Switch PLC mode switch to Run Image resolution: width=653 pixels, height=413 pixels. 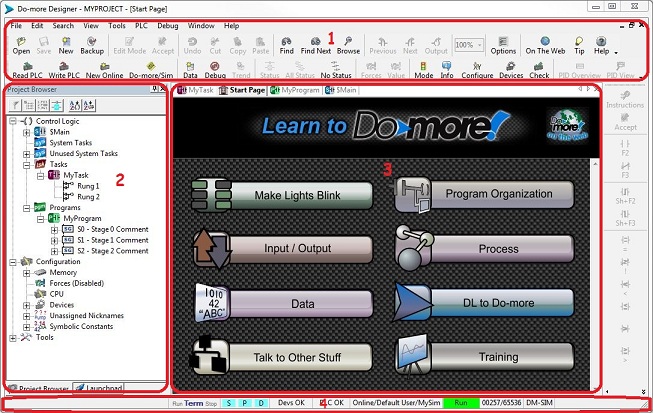click(177, 402)
